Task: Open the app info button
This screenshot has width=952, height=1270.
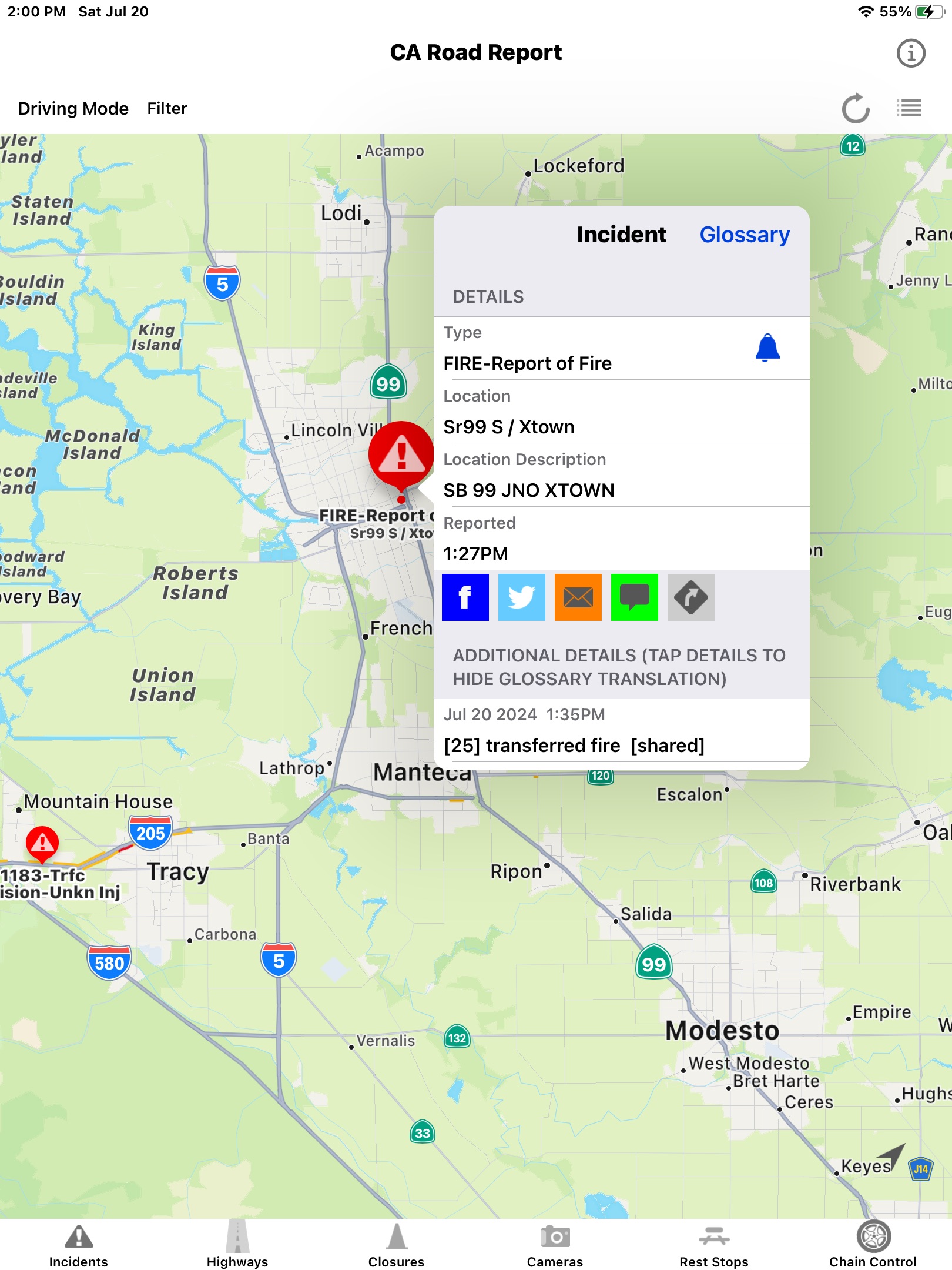Action: 910,54
